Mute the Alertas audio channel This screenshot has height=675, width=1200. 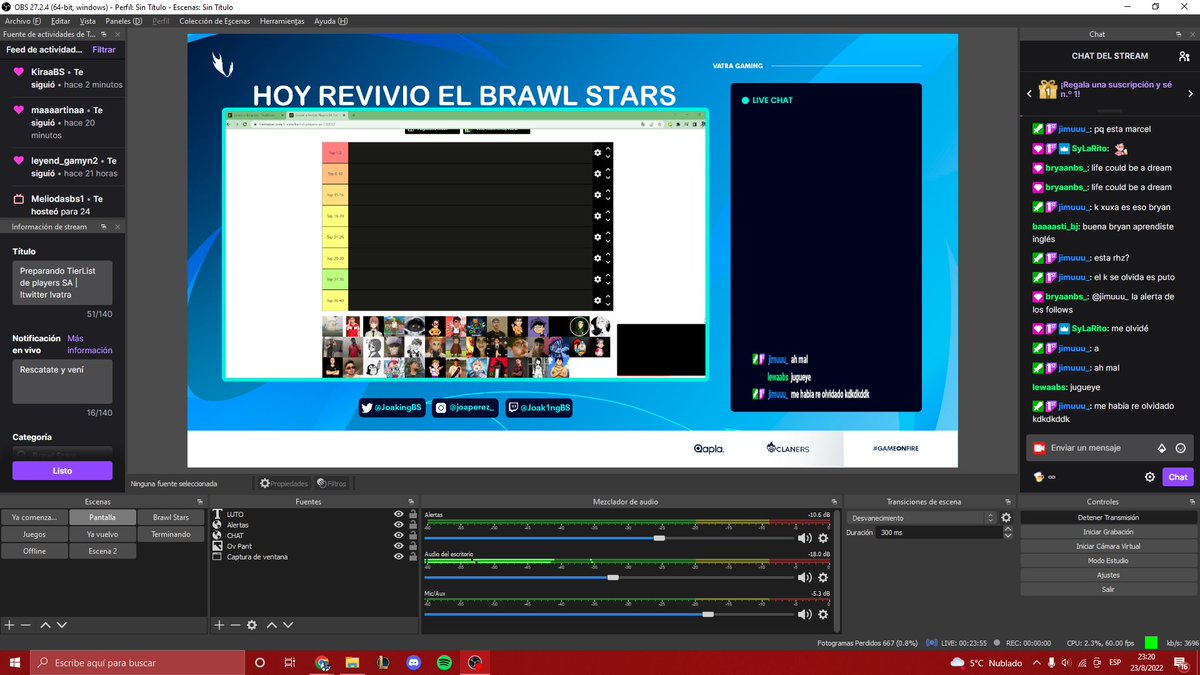(x=804, y=538)
